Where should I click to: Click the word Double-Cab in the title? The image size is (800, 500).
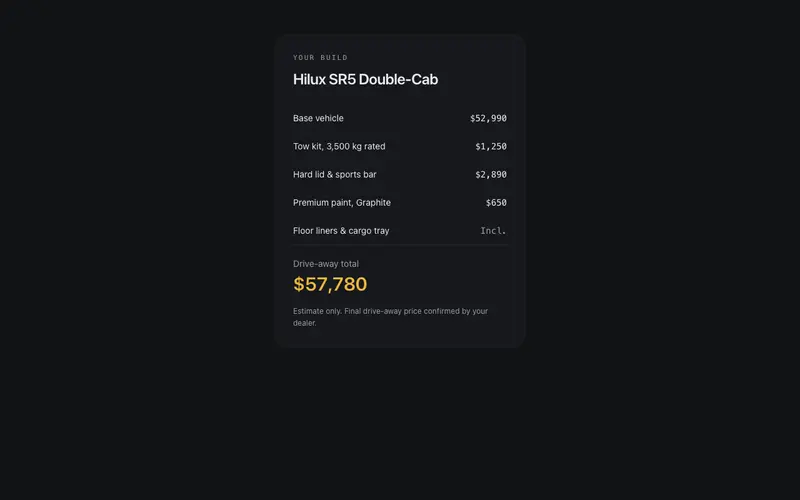point(398,80)
